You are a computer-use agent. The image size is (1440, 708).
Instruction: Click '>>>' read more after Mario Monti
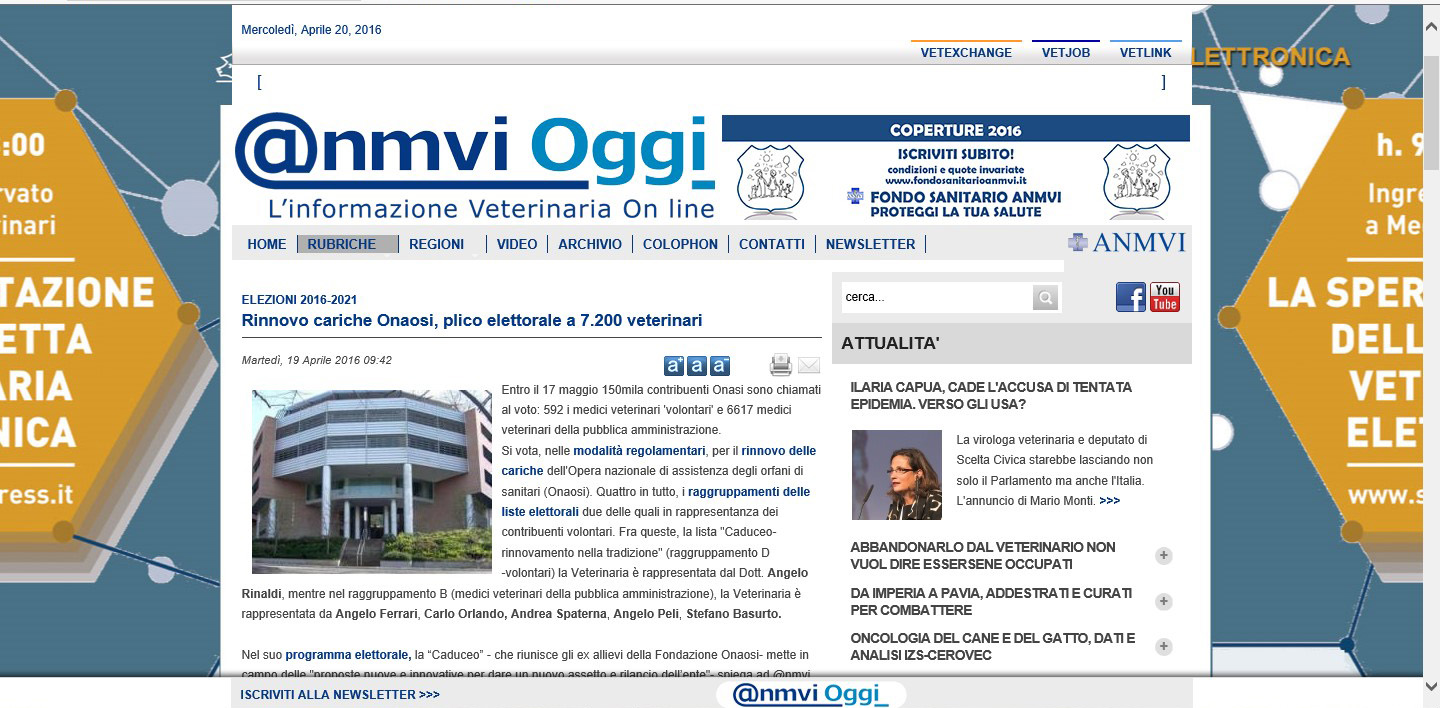[x=1109, y=500]
